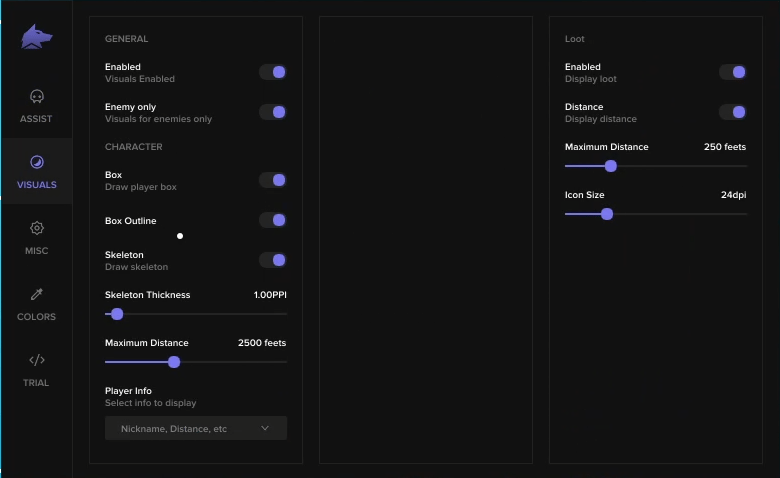Toggle the Box Outline switch
The height and width of the screenshot is (478, 780).
pyautogui.click(x=273, y=220)
